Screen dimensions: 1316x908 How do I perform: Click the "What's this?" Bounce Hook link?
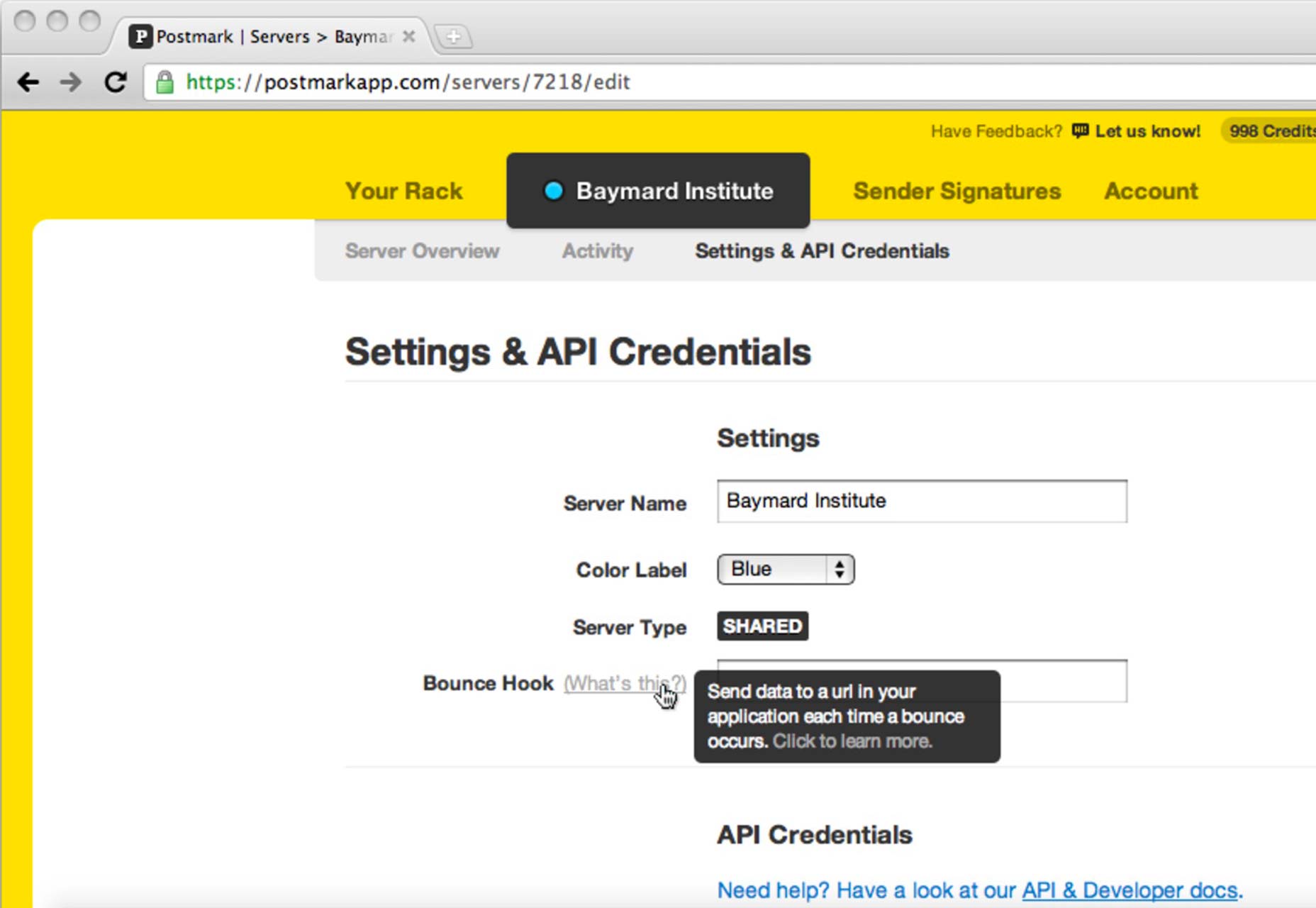(x=625, y=683)
